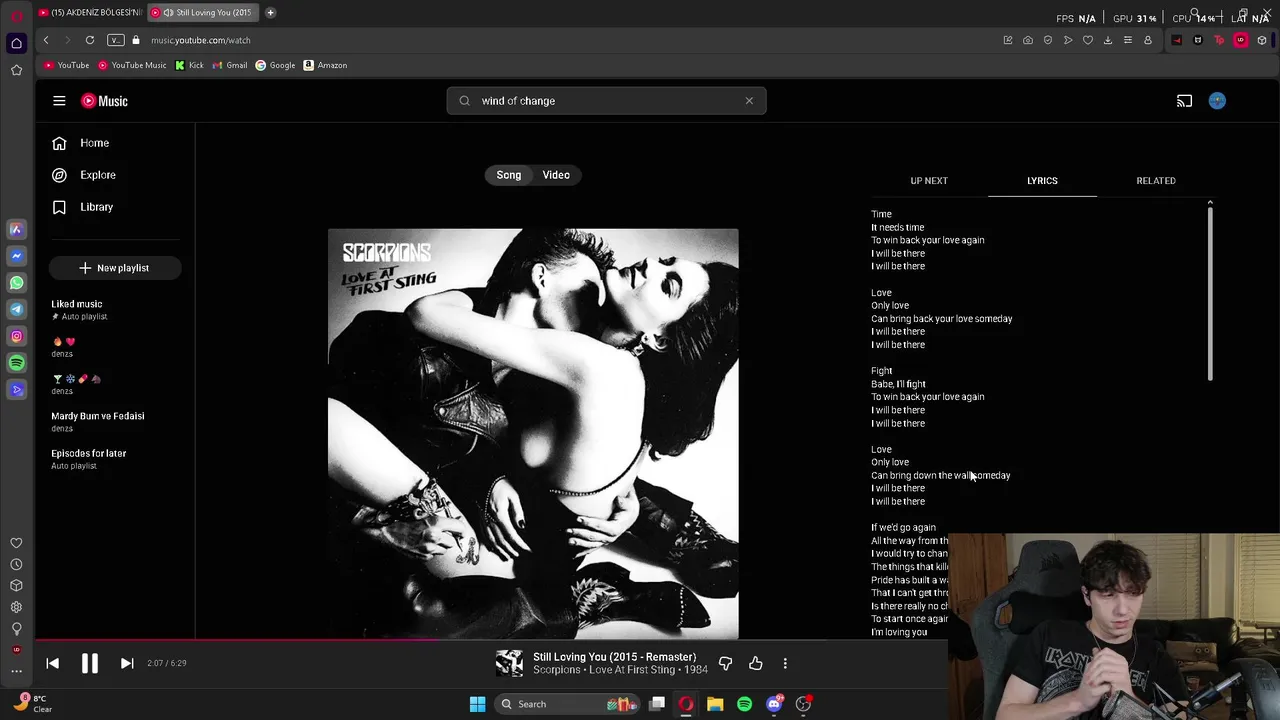Open sidebar history clock icon
1280x720 pixels.
coord(16,564)
